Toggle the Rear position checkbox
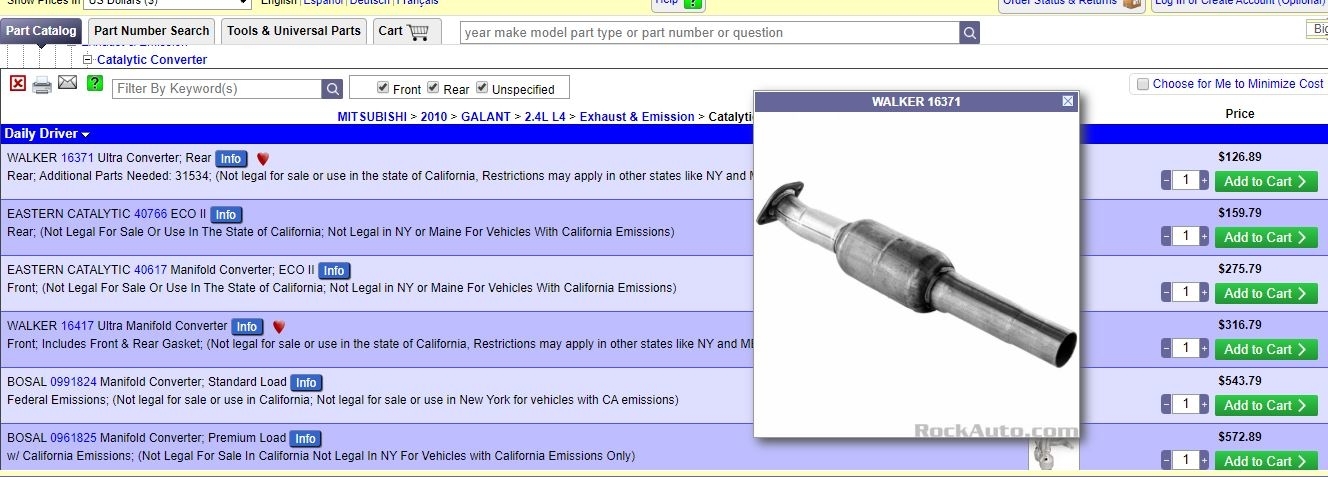This screenshot has width=1328, height=477. pos(433,88)
